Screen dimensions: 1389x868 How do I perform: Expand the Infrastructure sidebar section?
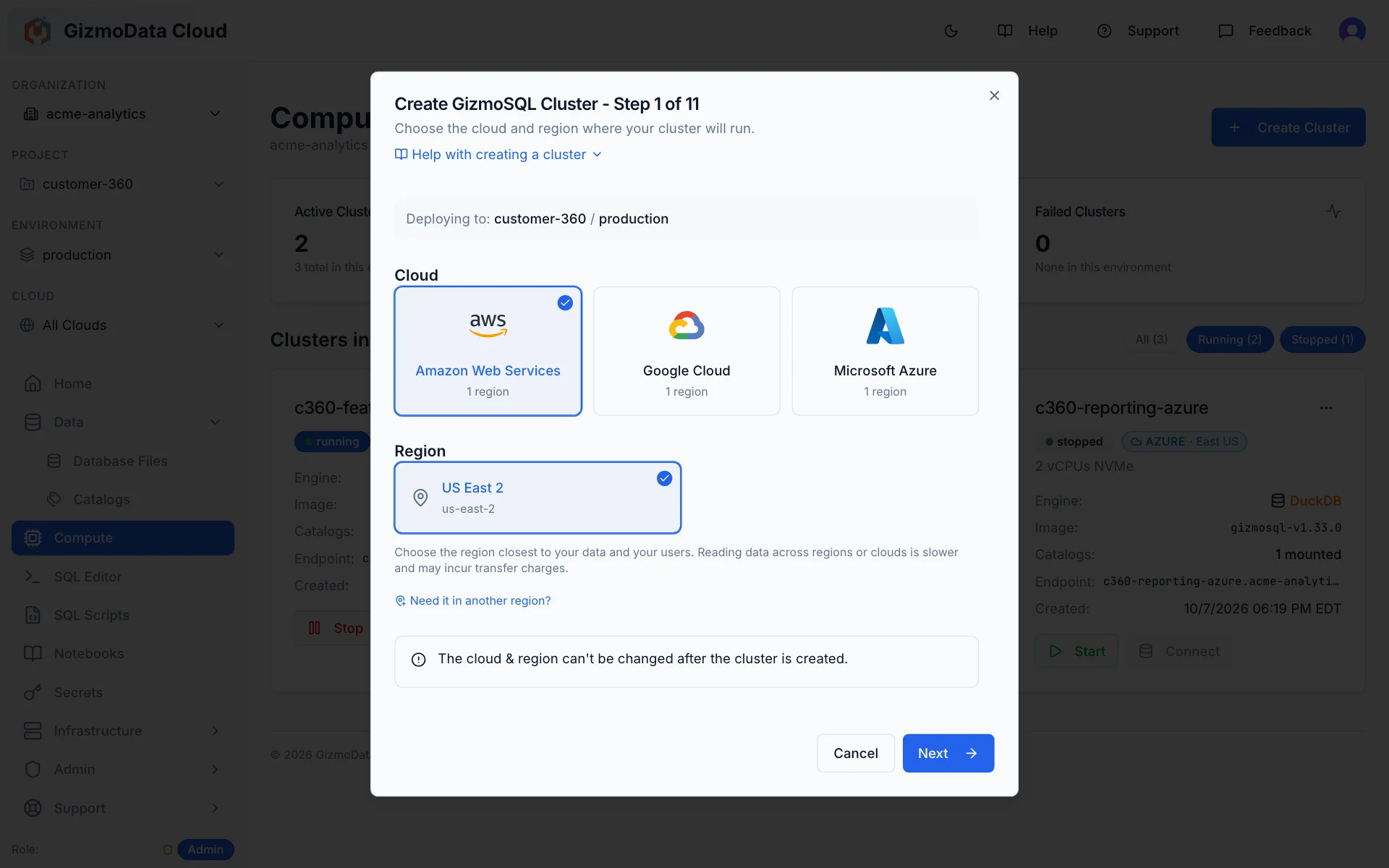tap(122, 731)
